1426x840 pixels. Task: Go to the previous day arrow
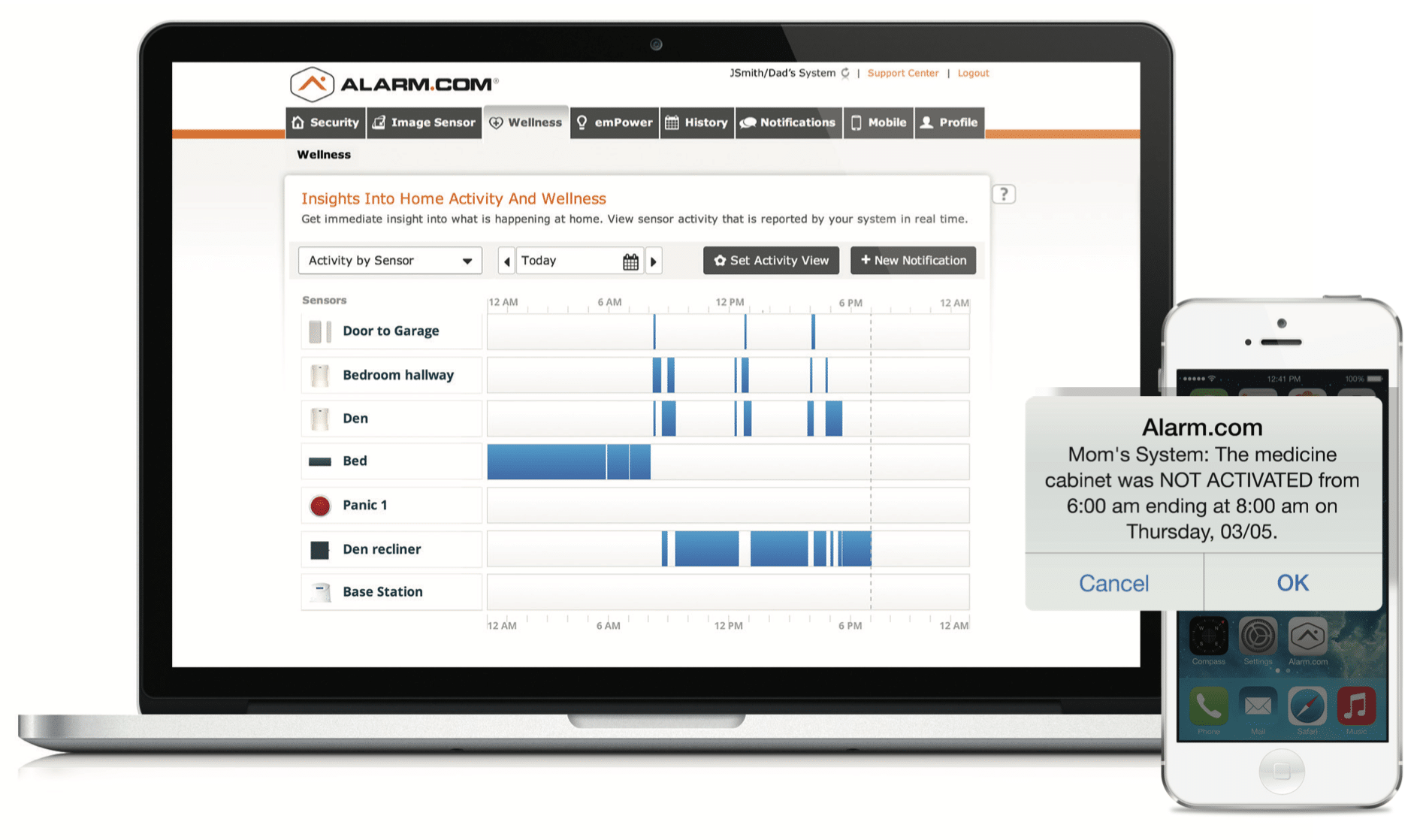pos(506,261)
